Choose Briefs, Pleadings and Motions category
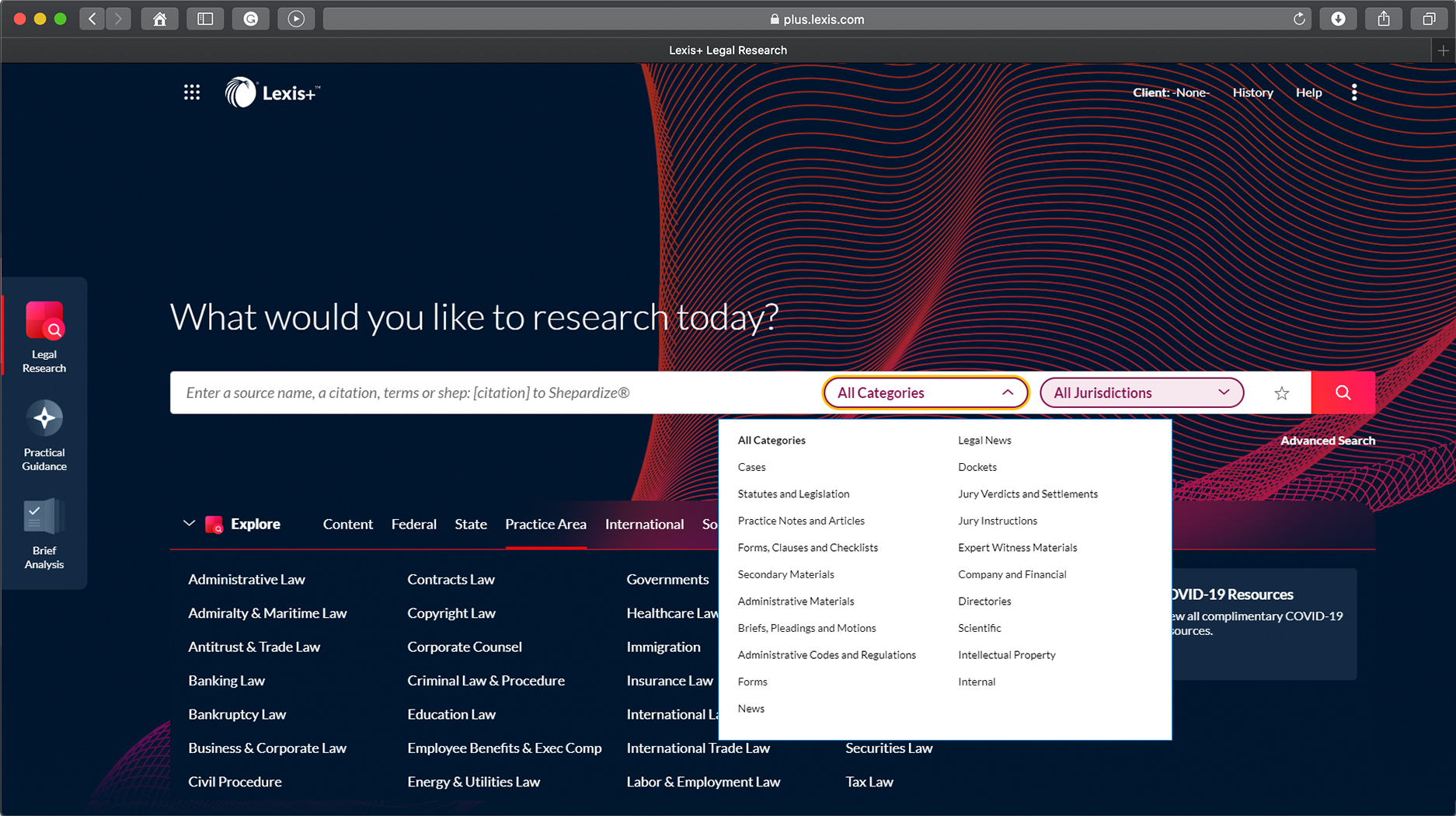1456x816 pixels. click(806, 628)
